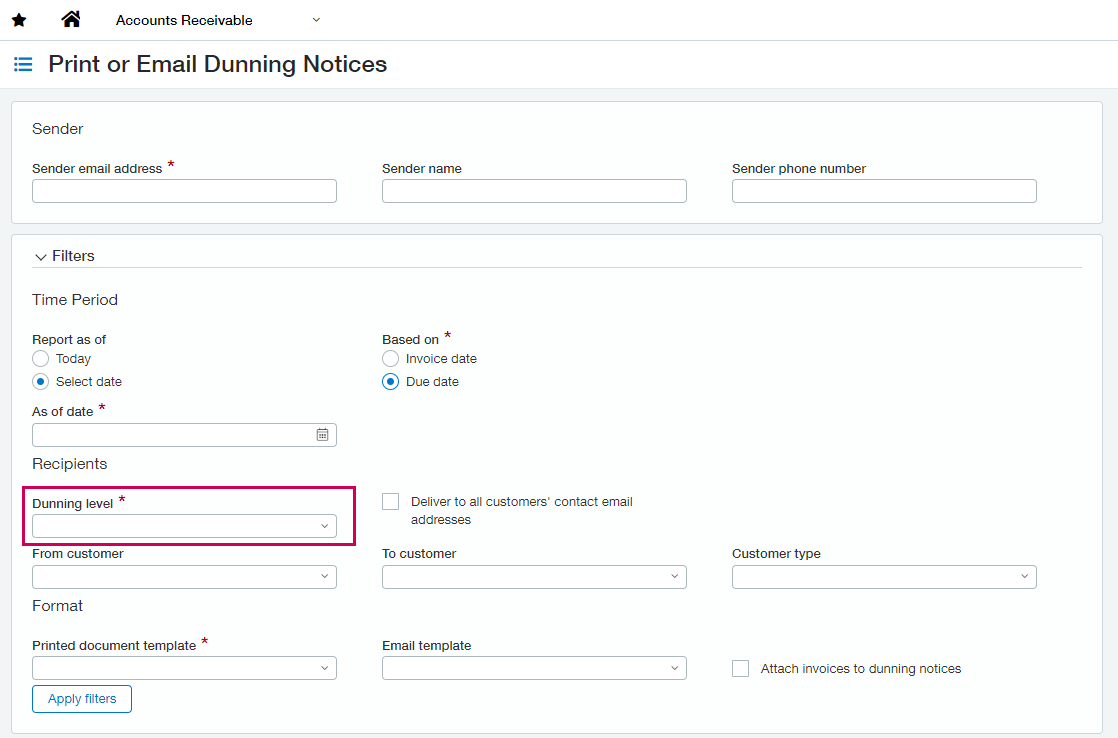Click the Apply filters button
The image size is (1118, 738).
[82, 699]
